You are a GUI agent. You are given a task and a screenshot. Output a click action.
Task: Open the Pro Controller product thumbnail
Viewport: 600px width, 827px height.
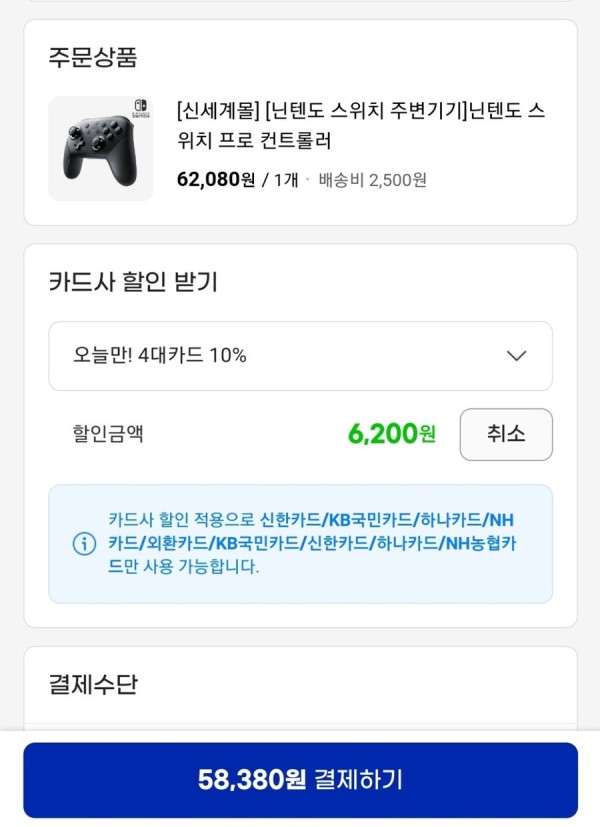[x=101, y=148]
